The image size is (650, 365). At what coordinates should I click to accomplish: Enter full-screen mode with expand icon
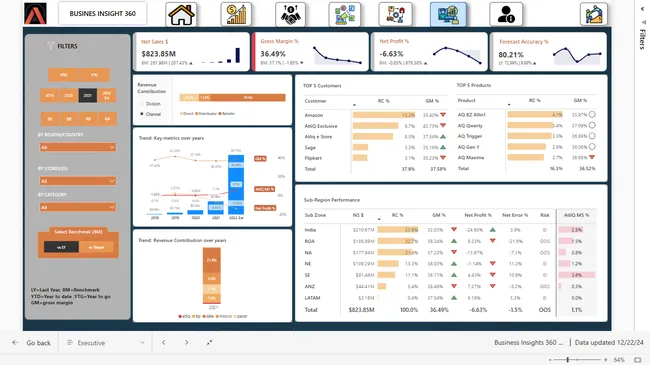[209, 343]
